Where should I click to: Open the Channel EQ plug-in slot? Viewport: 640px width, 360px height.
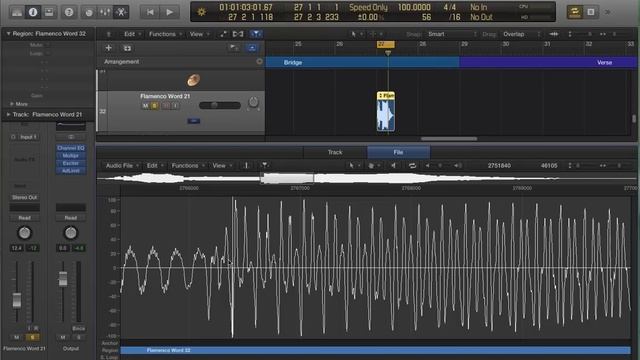pos(71,148)
